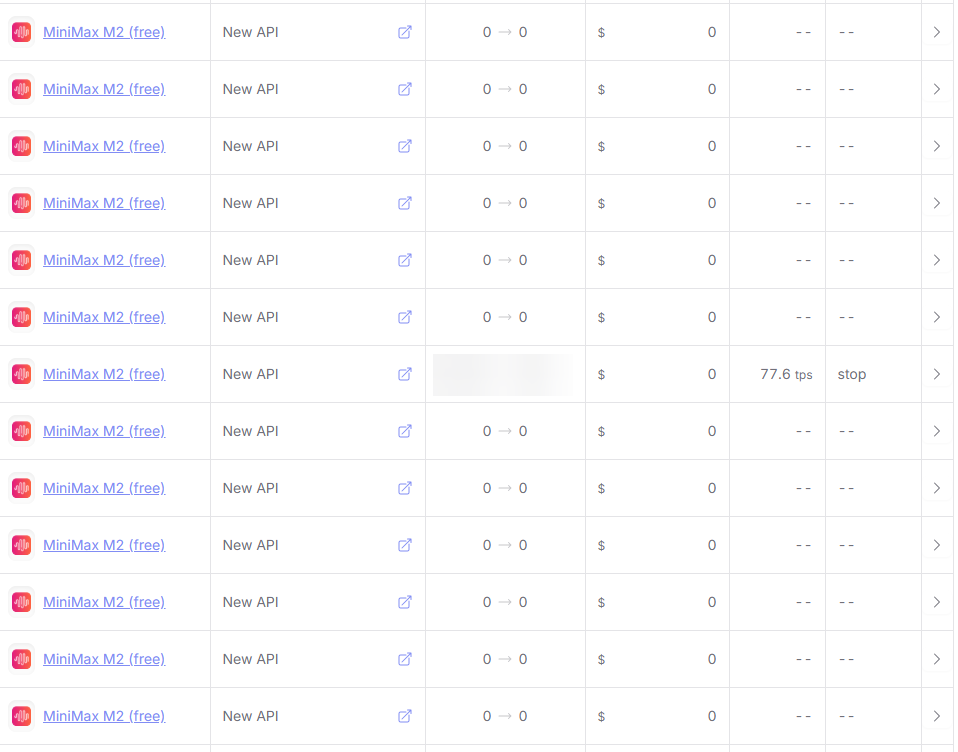Expand the topmost row's chevron
Viewport: 958px width, 752px height.
pyautogui.click(x=937, y=32)
